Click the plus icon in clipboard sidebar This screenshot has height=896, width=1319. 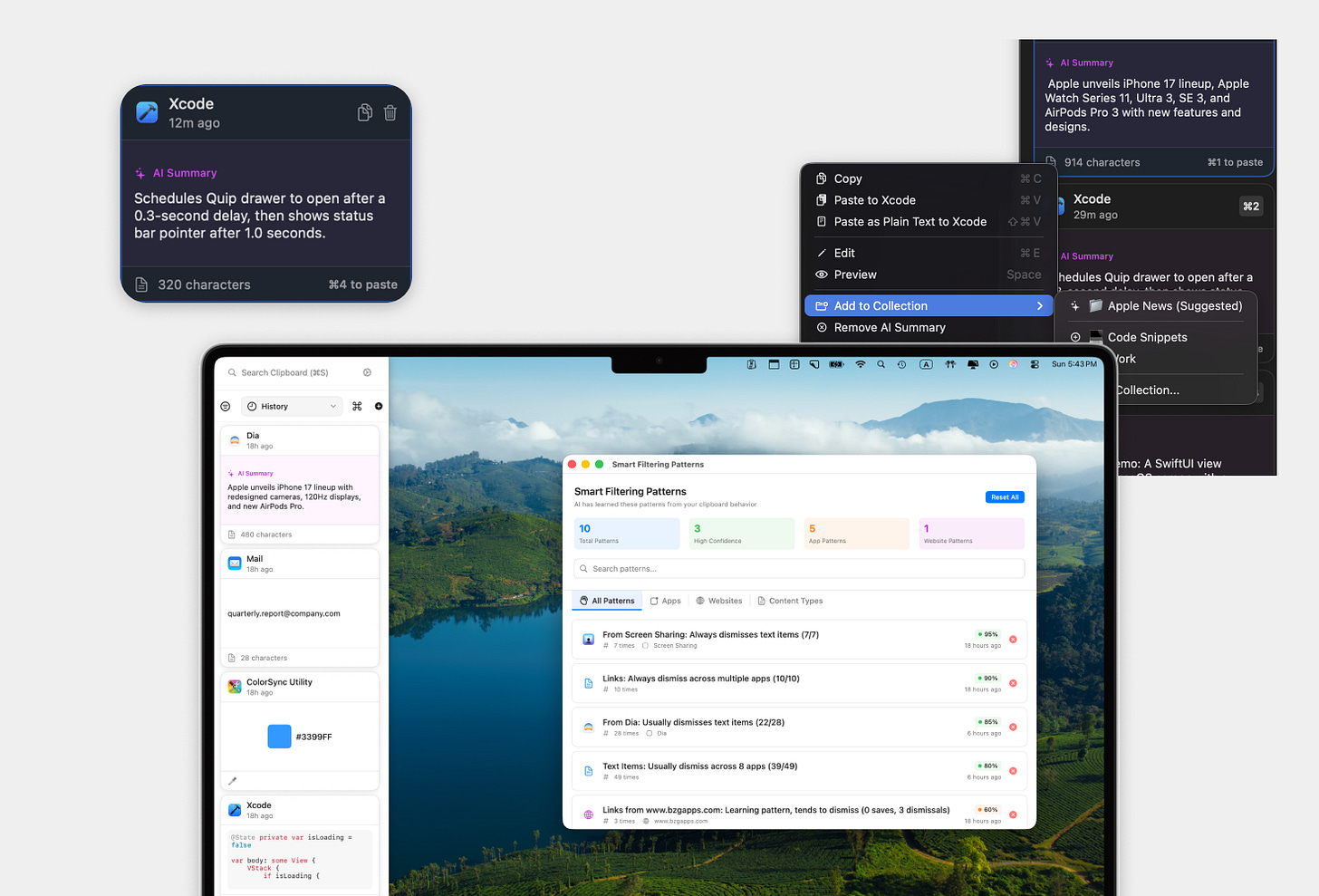[x=379, y=406]
